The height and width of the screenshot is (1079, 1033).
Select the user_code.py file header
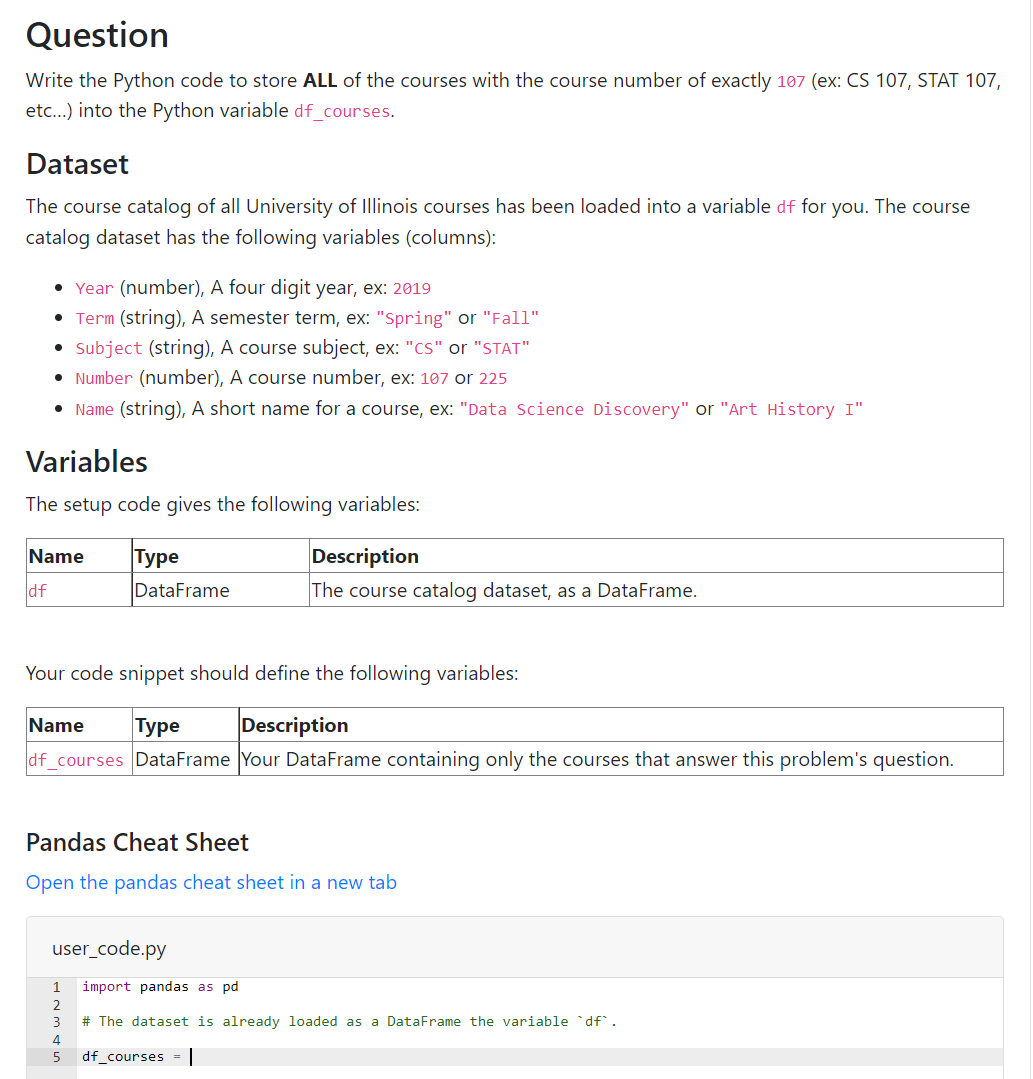click(109, 947)
